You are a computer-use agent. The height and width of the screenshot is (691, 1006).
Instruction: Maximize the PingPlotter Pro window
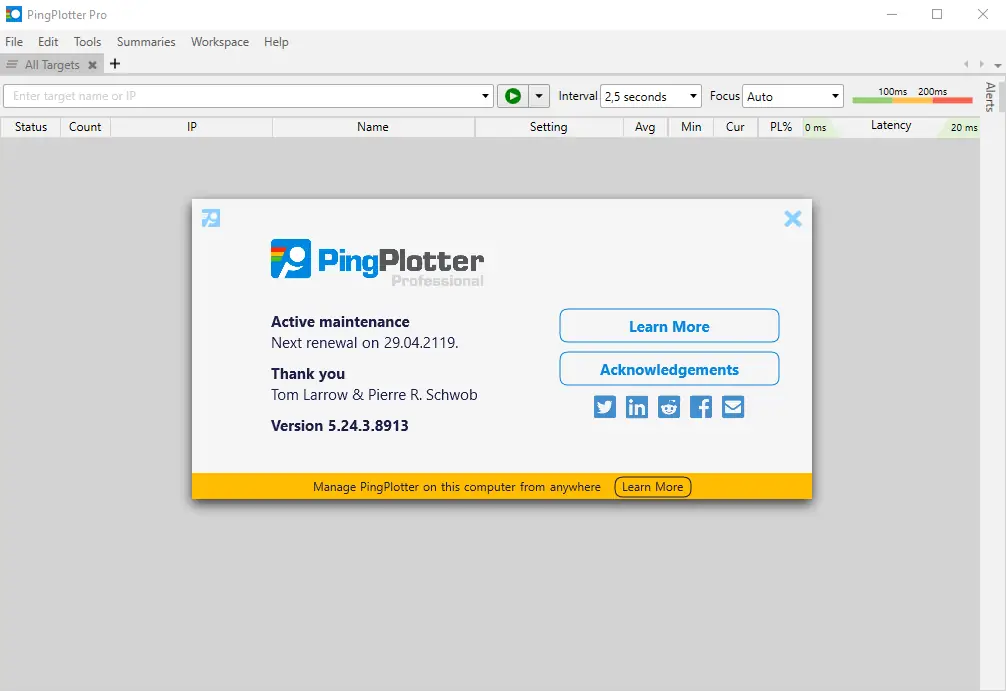pos(937,14)
